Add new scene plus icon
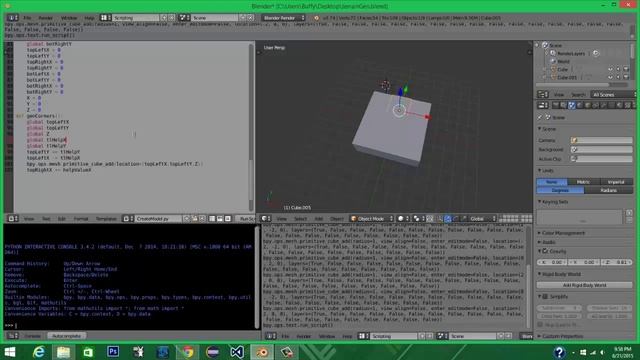Viewport: 640px width, 360px height. point(242,18)
